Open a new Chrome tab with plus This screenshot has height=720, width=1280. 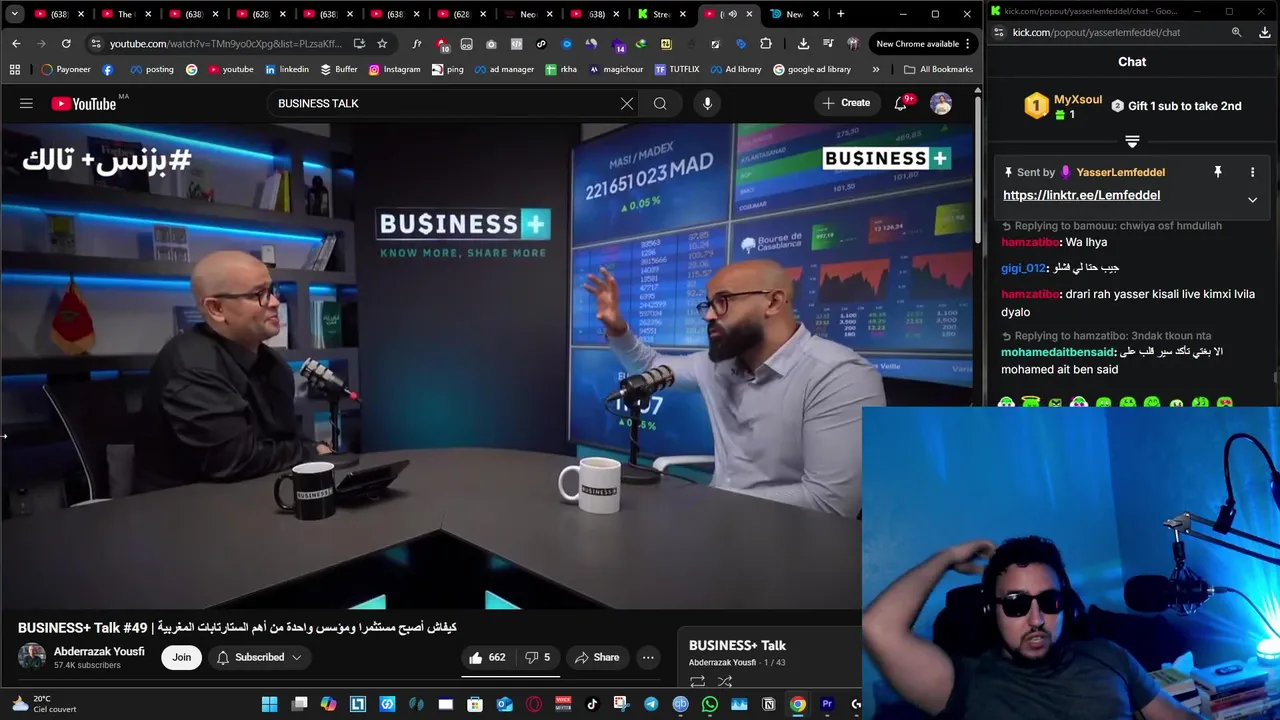point(840,14)
